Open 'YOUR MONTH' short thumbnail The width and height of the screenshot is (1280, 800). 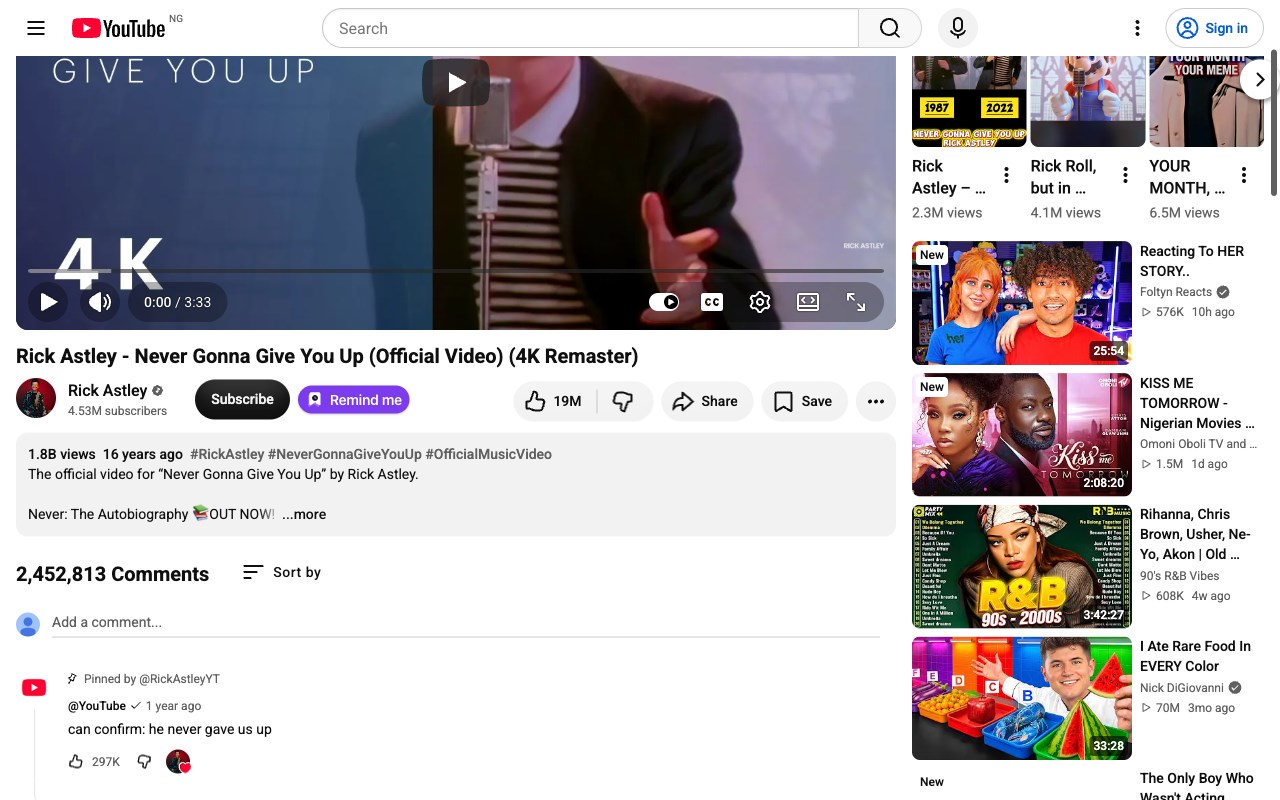[x=1207, y=101]
